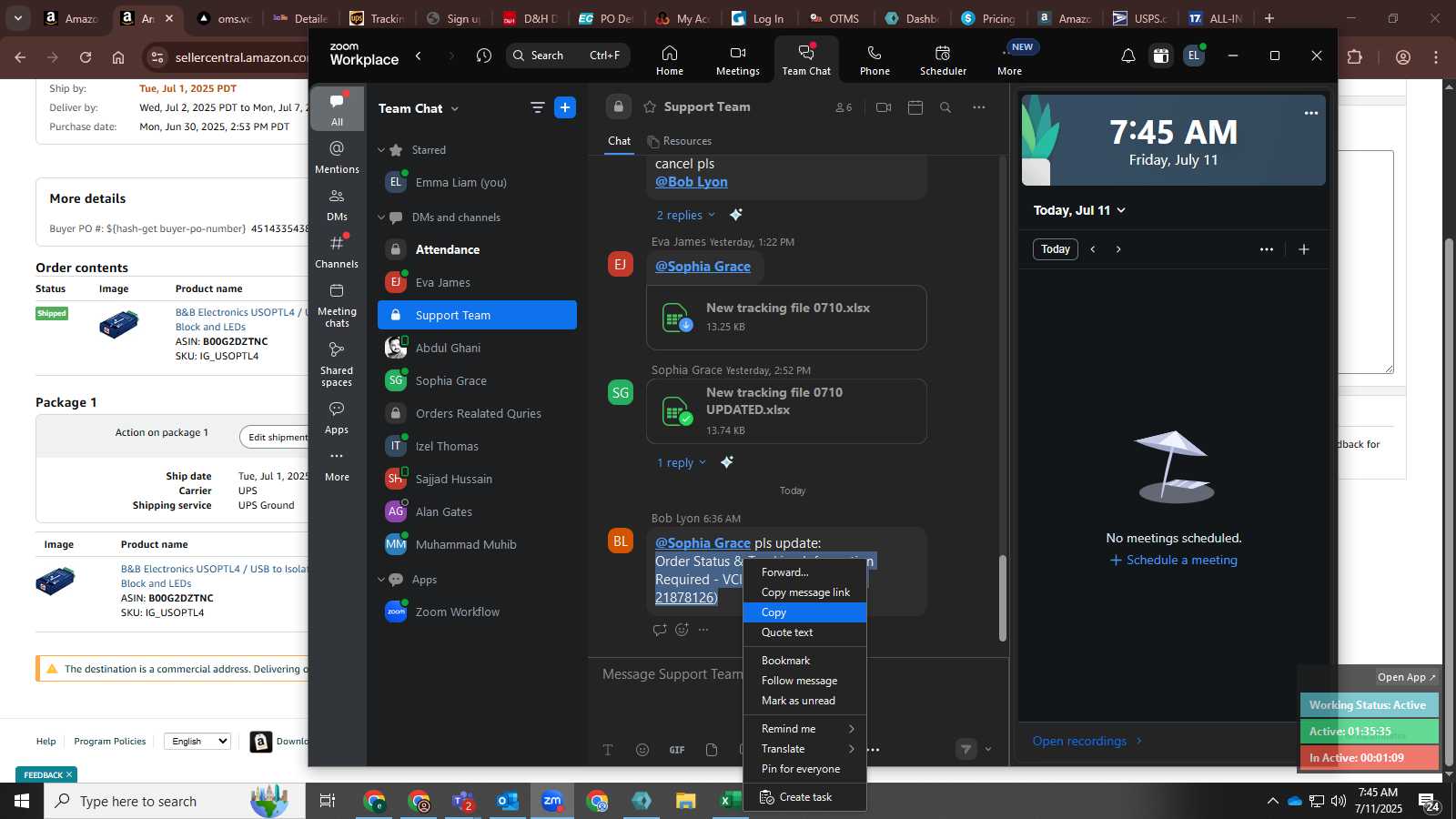Click Schedule a meeting link
This screenshot has width=1456, height=819.
(x=1173, y=560)
